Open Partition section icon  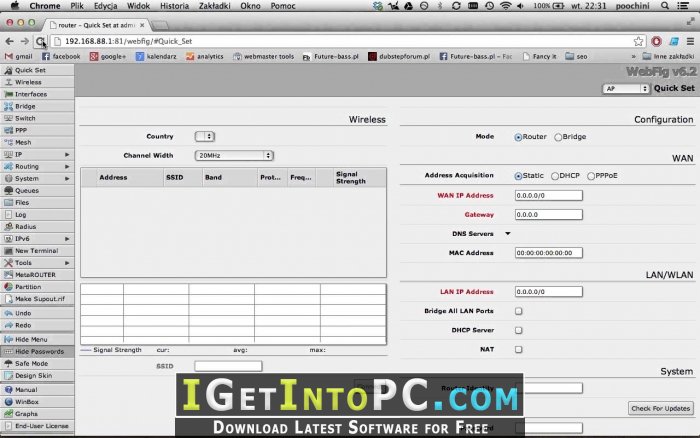point(8,287)
